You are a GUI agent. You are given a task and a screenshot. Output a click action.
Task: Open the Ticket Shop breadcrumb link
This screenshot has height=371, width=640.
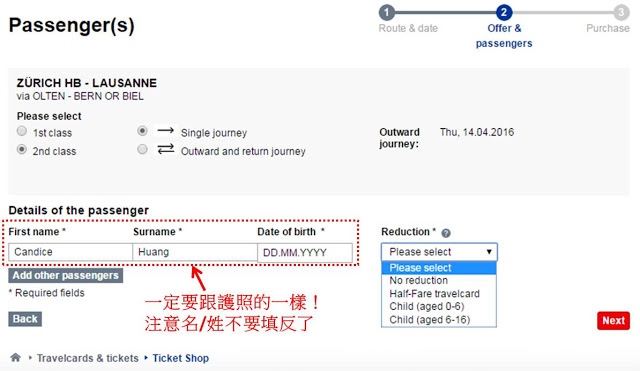(180, 358)
